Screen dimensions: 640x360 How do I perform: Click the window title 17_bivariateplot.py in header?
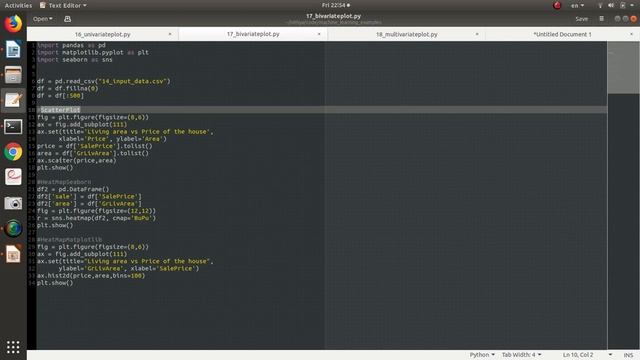coord(333,16)
